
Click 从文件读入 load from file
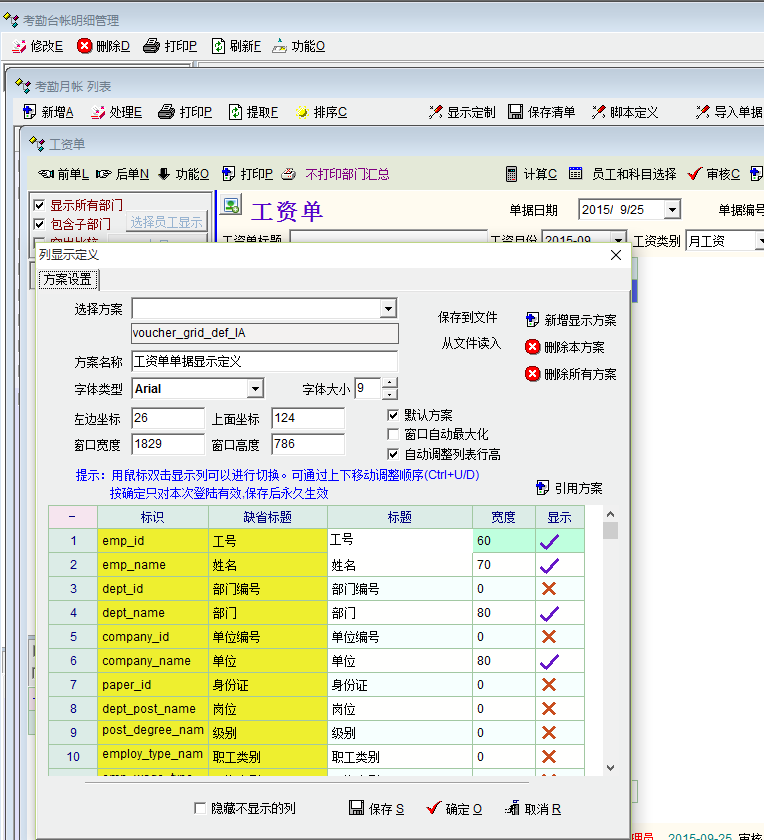click(x=470, y=343)
